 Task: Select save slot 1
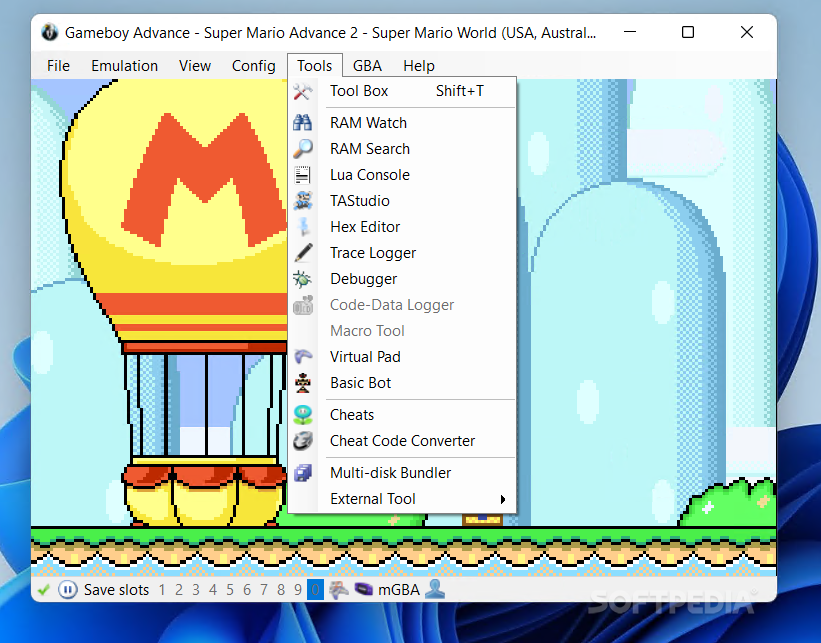[162, 590]
